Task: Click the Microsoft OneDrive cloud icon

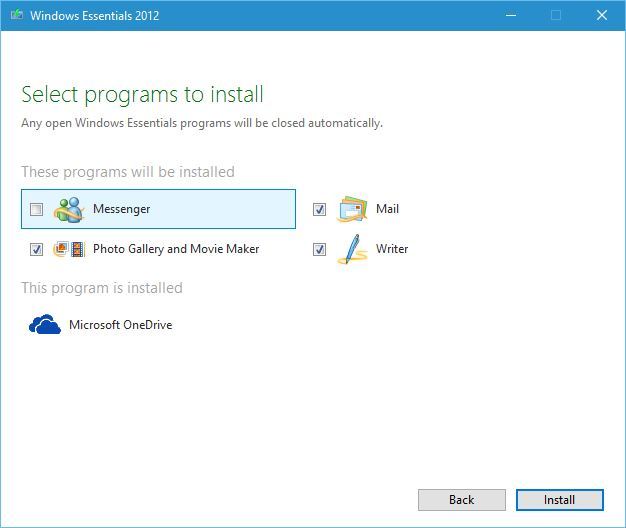Action: [45, 324]
